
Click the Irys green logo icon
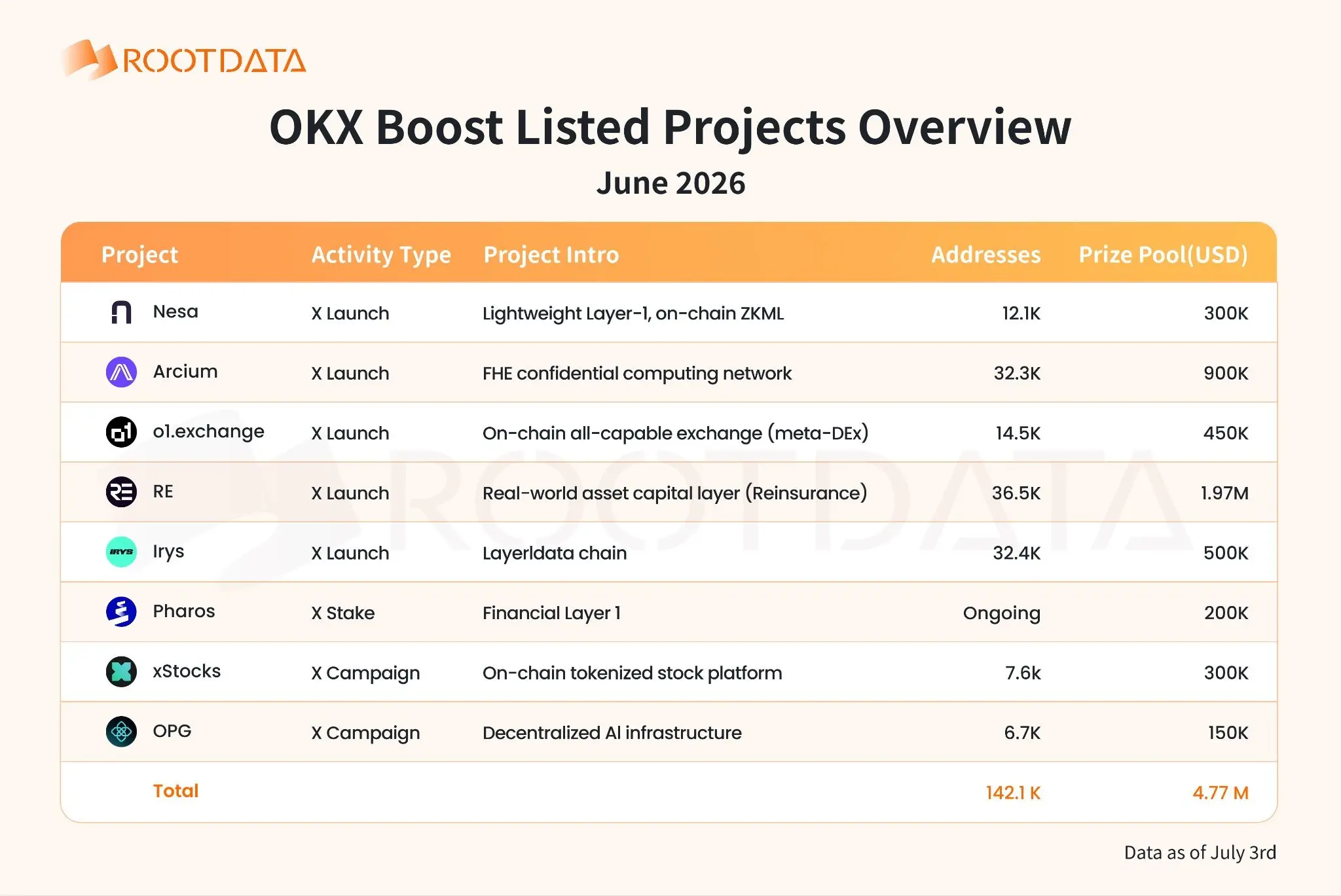point(121,552)
